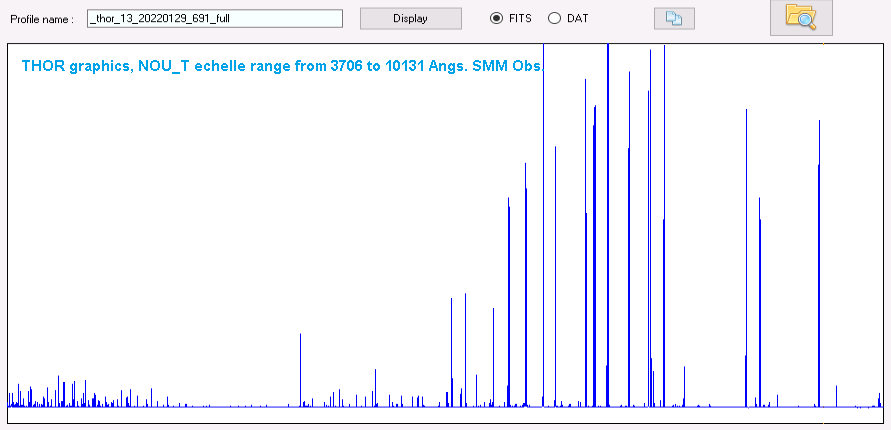The width and height of the screenshot is (891, 430).
Task: Click the short peak right of tallest lines
Action: (684, 385)
